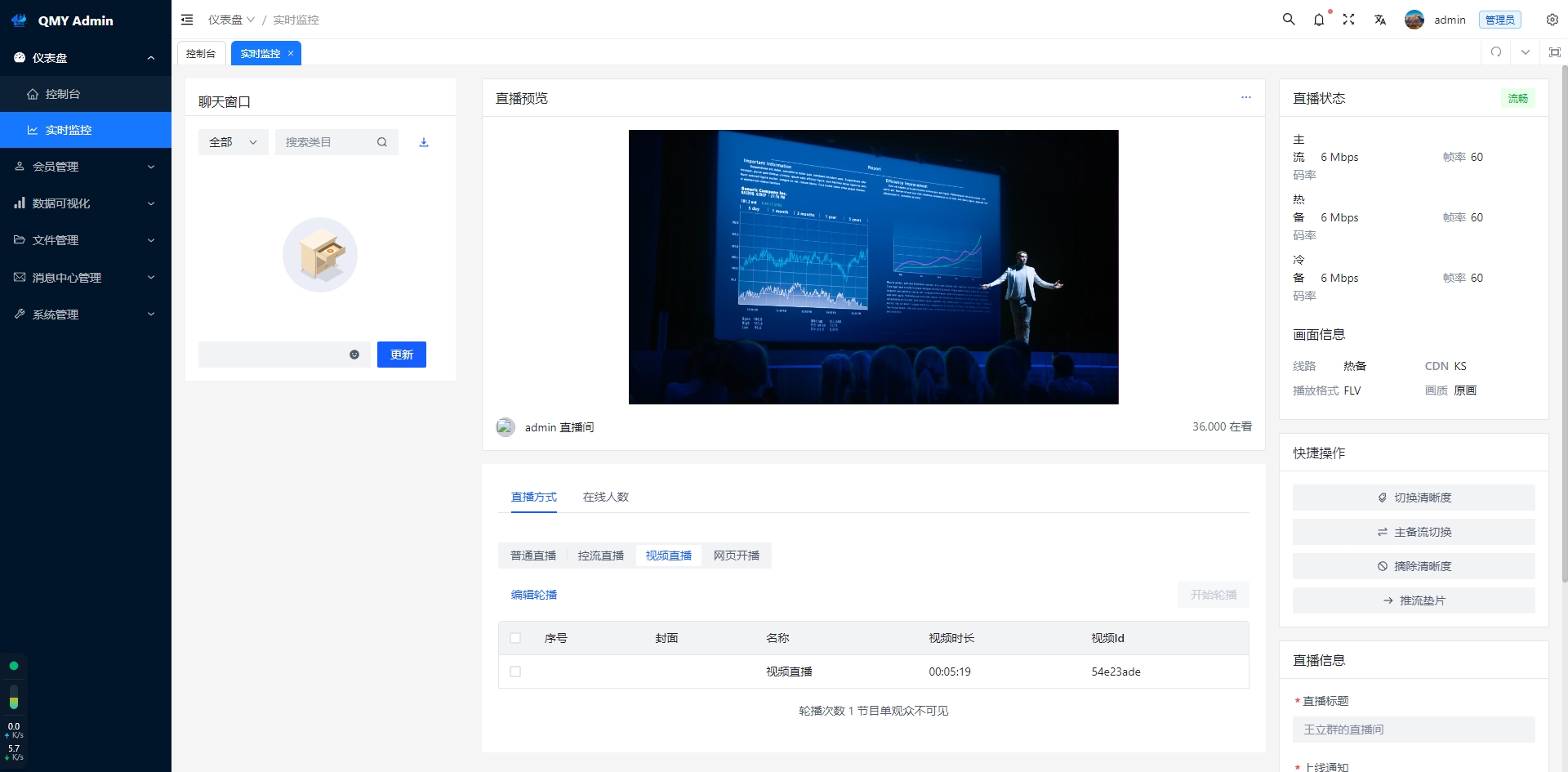Click the page vertical scrollbar
The image size is (1568, 772).
(1565, 323)
